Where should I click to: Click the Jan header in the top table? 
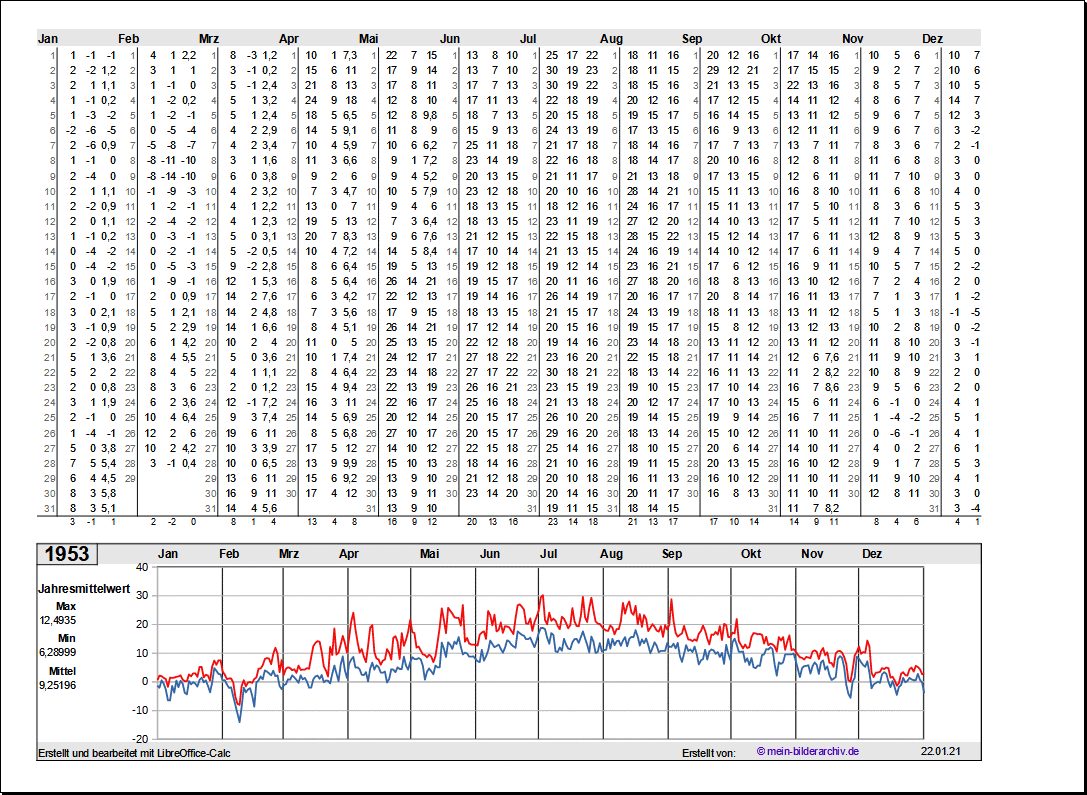pos(48,39)
